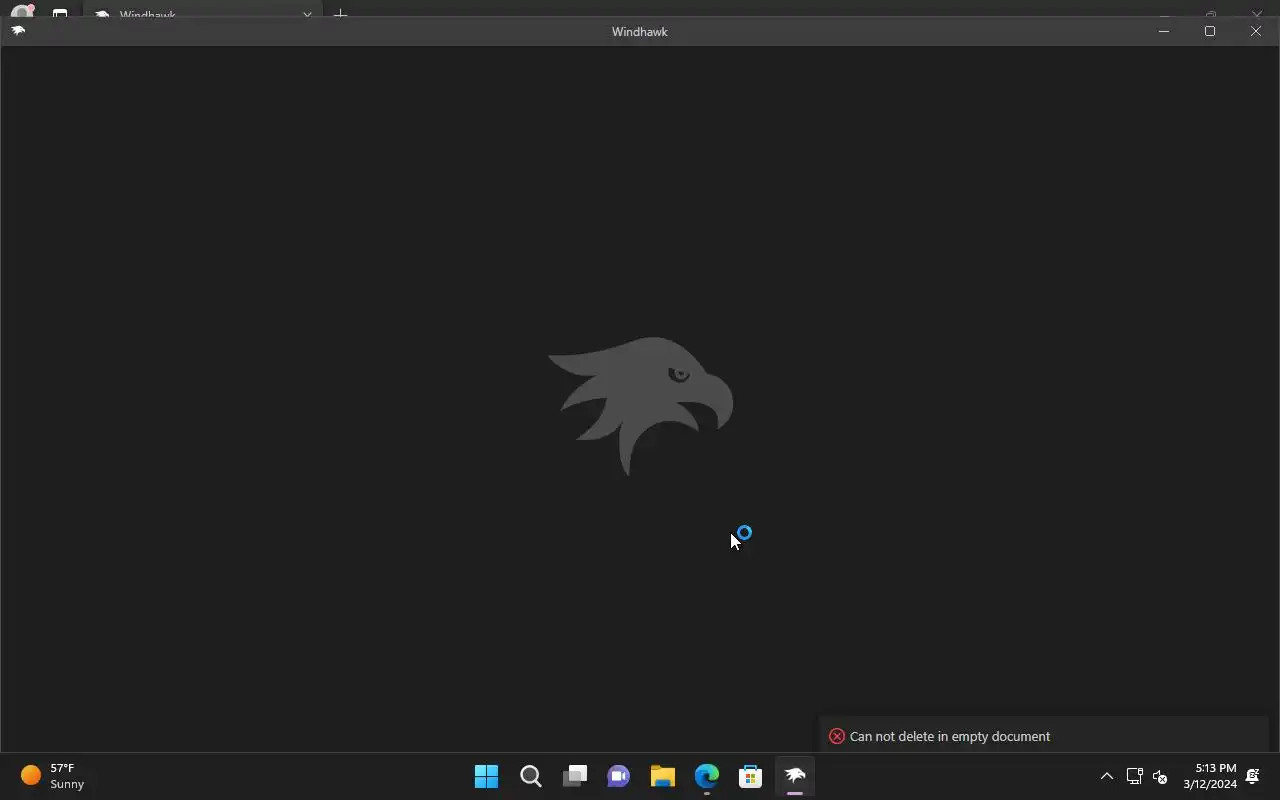Open the notification center bell icon
The image size is (1280, 800).
[1253, 776]
